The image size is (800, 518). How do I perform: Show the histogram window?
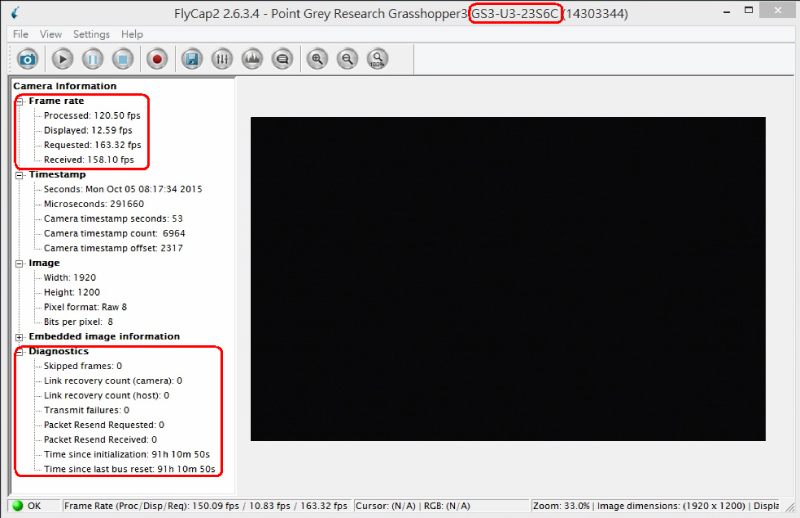point(252,59)
